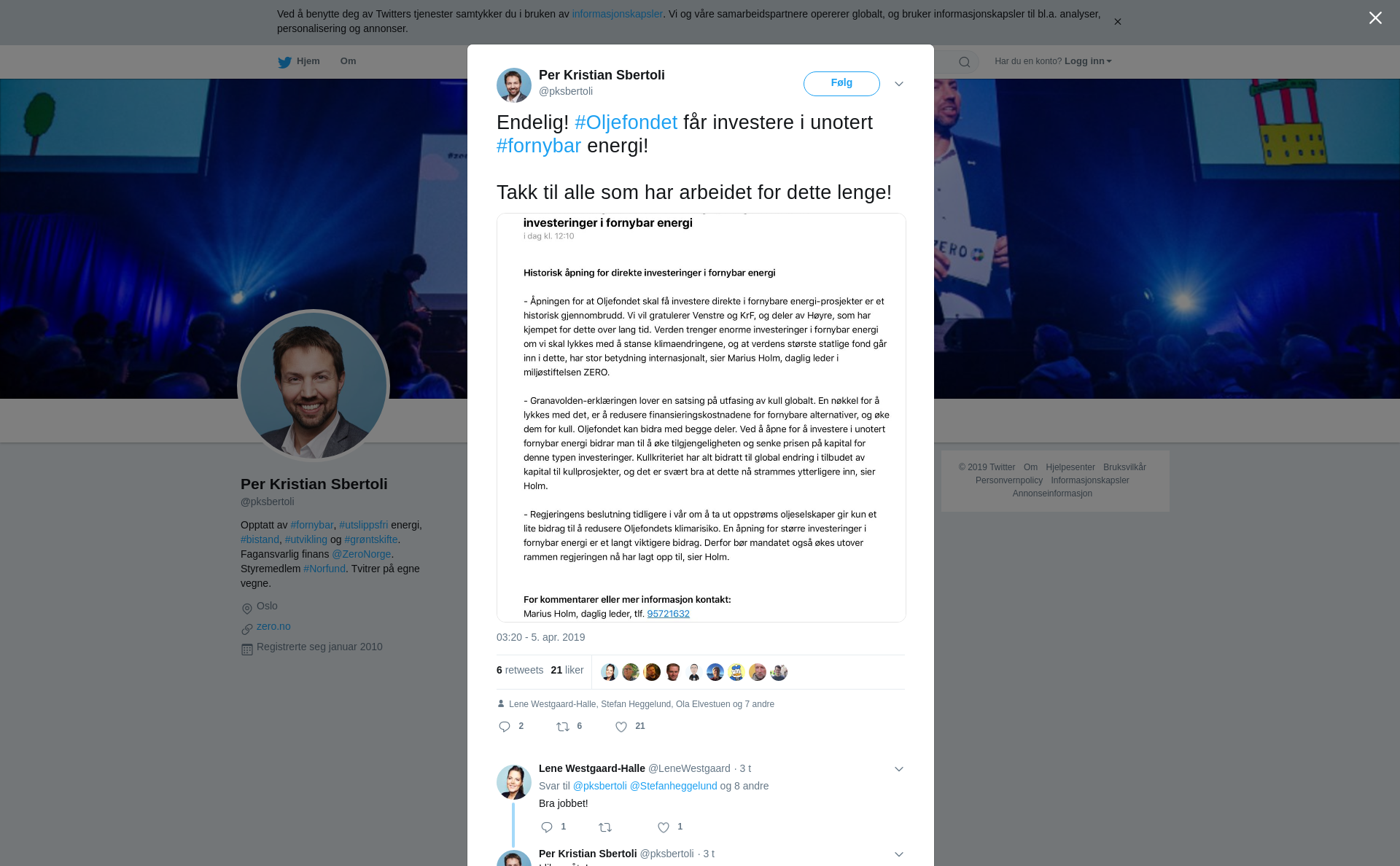Follow Per Kristian Sbertoli with the Følg button
This screenshot has width=1400, height=866.
841,83
